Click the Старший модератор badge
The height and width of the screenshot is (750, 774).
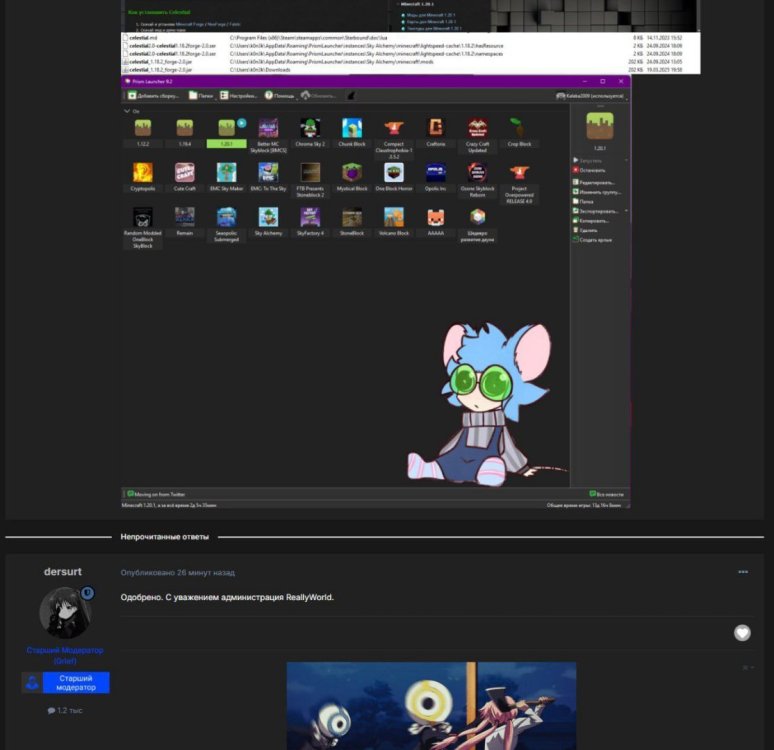click(66, 682)
